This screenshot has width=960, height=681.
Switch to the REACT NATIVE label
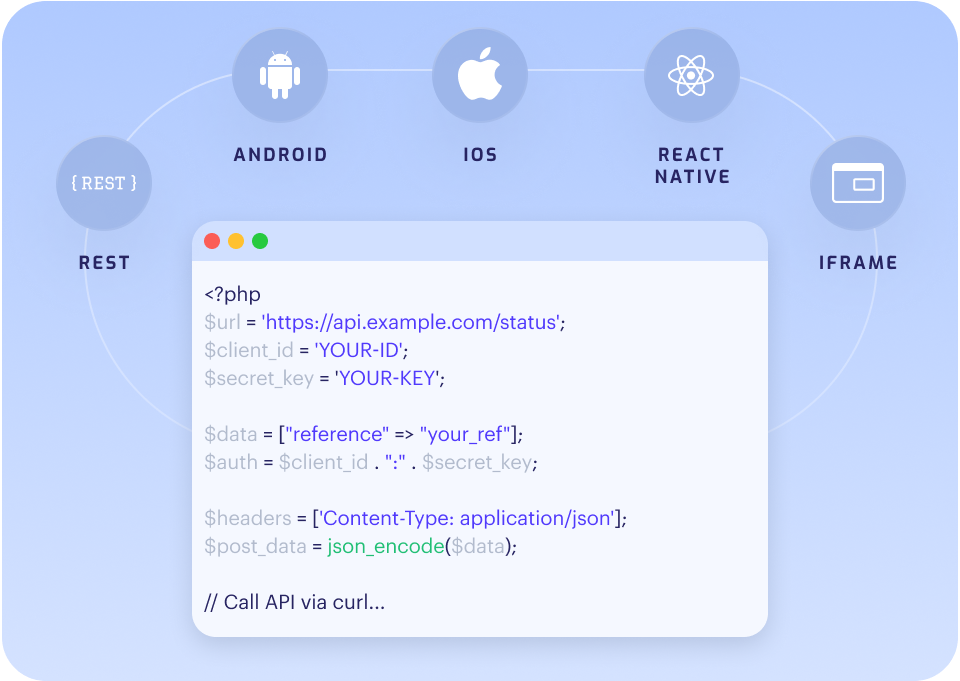(692, 165)
